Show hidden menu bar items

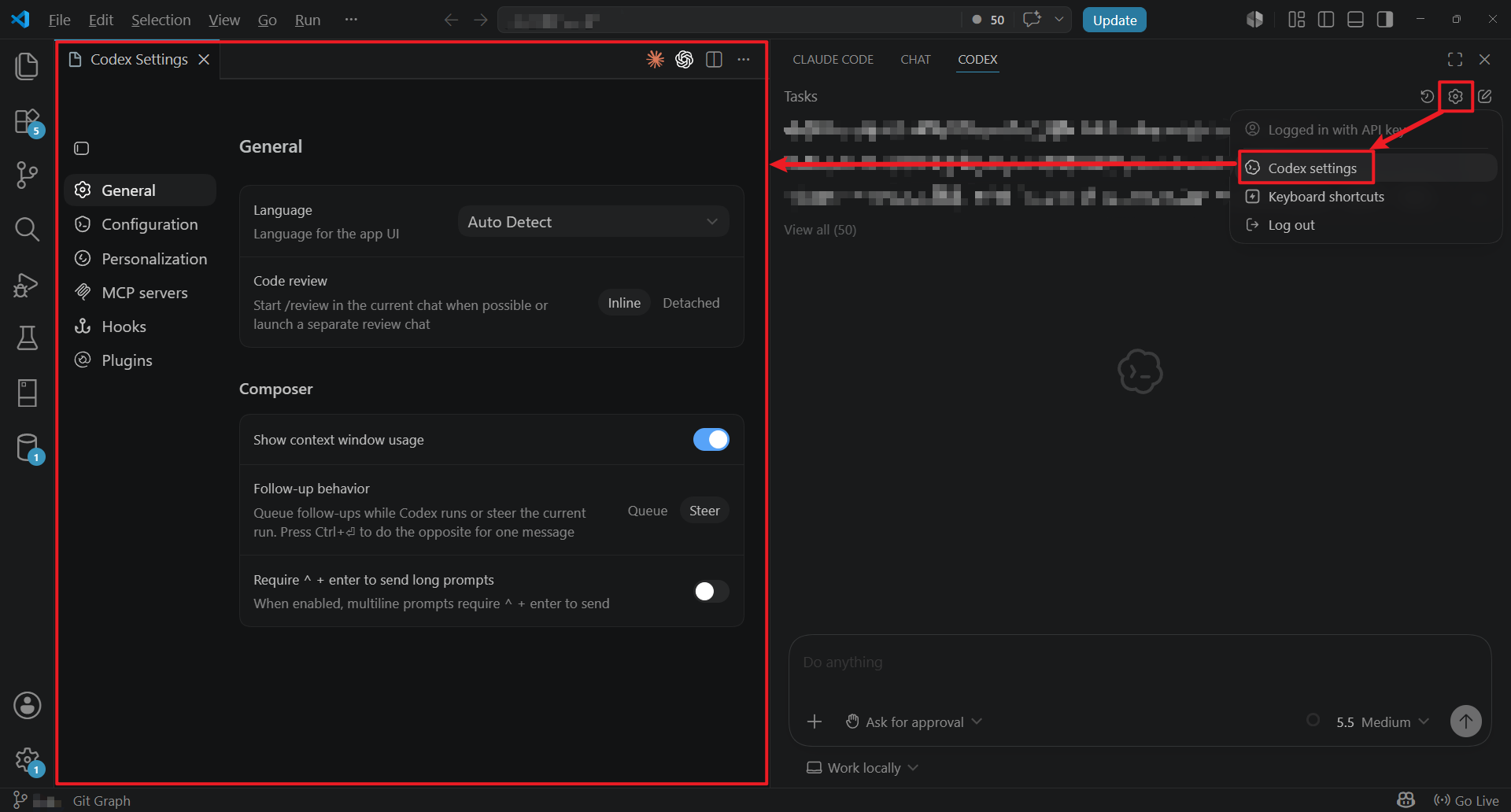351,20
